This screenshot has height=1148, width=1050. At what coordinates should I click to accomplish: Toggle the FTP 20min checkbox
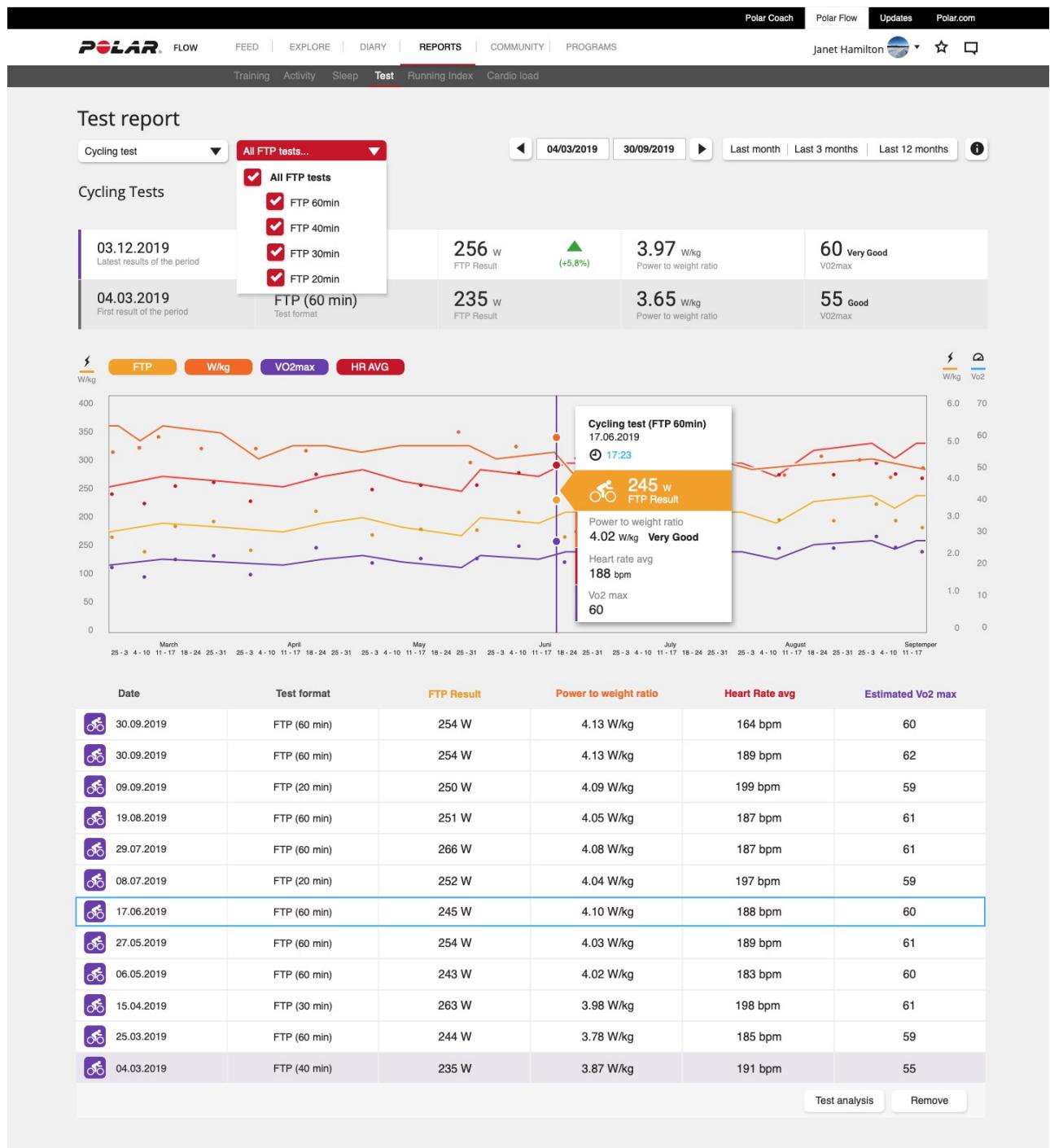point(275,278)
